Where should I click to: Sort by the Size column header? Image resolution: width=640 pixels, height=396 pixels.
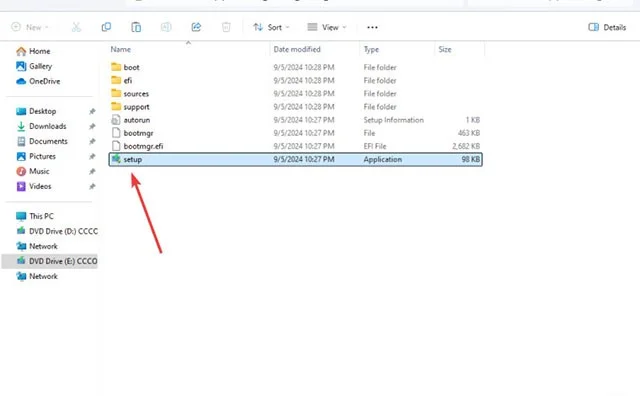(x=445, y=49)
